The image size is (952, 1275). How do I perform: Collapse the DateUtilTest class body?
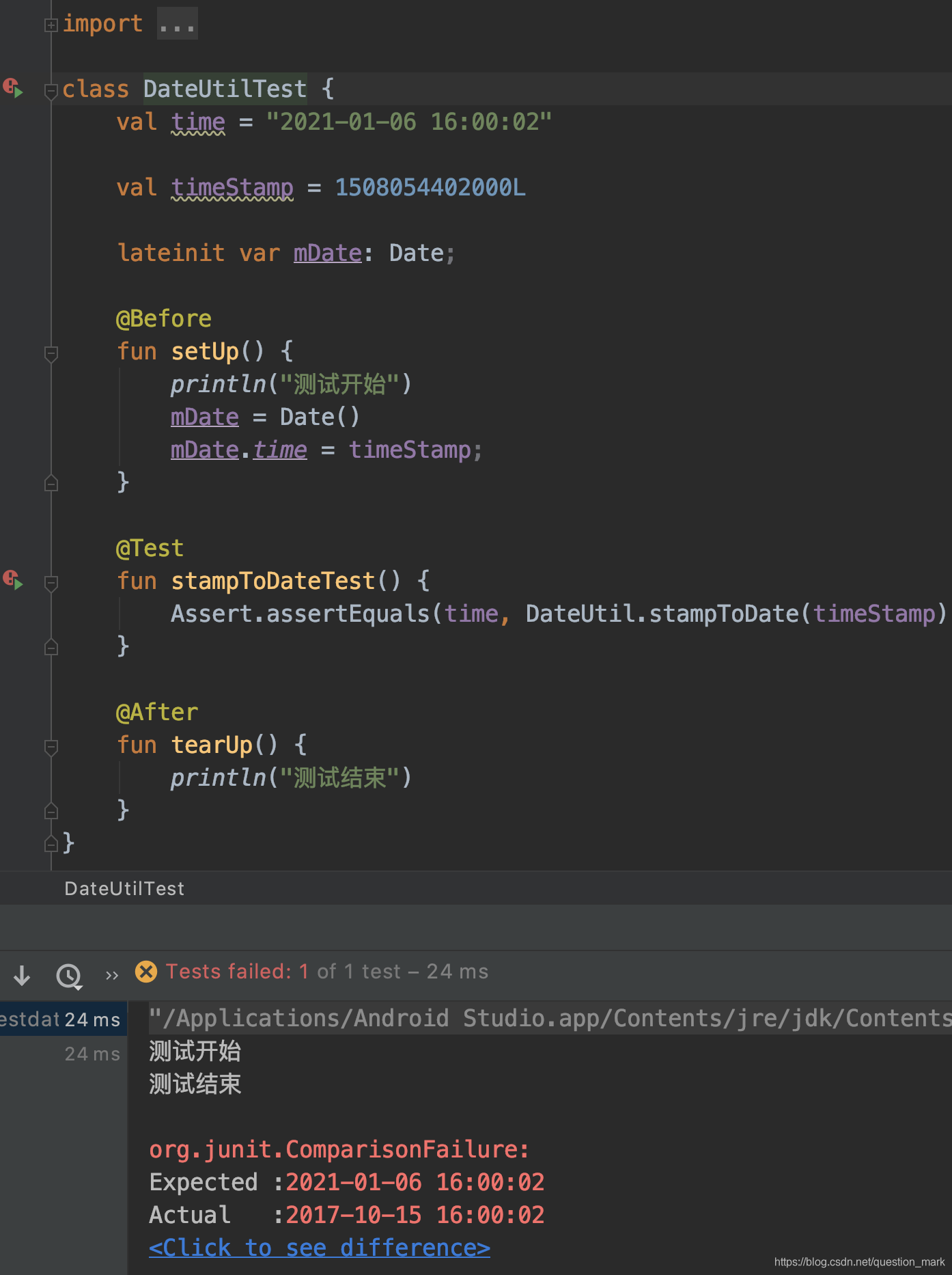click(x=51, y=91)
